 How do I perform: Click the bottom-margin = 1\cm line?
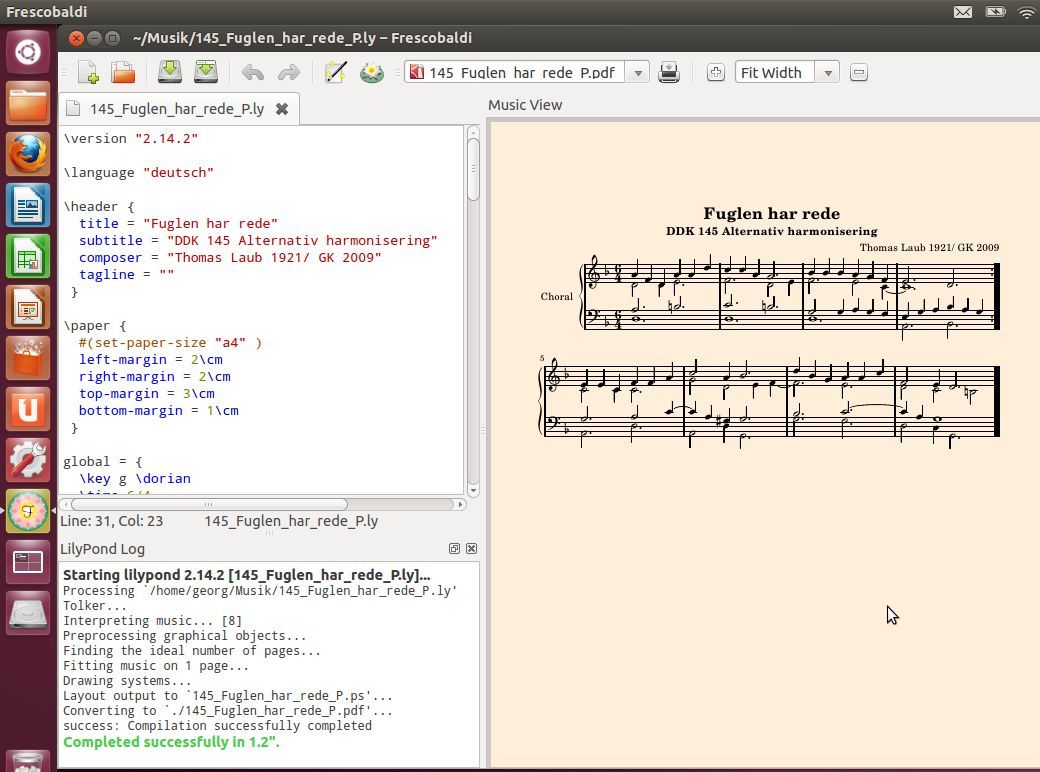click(x=159, y=411)
